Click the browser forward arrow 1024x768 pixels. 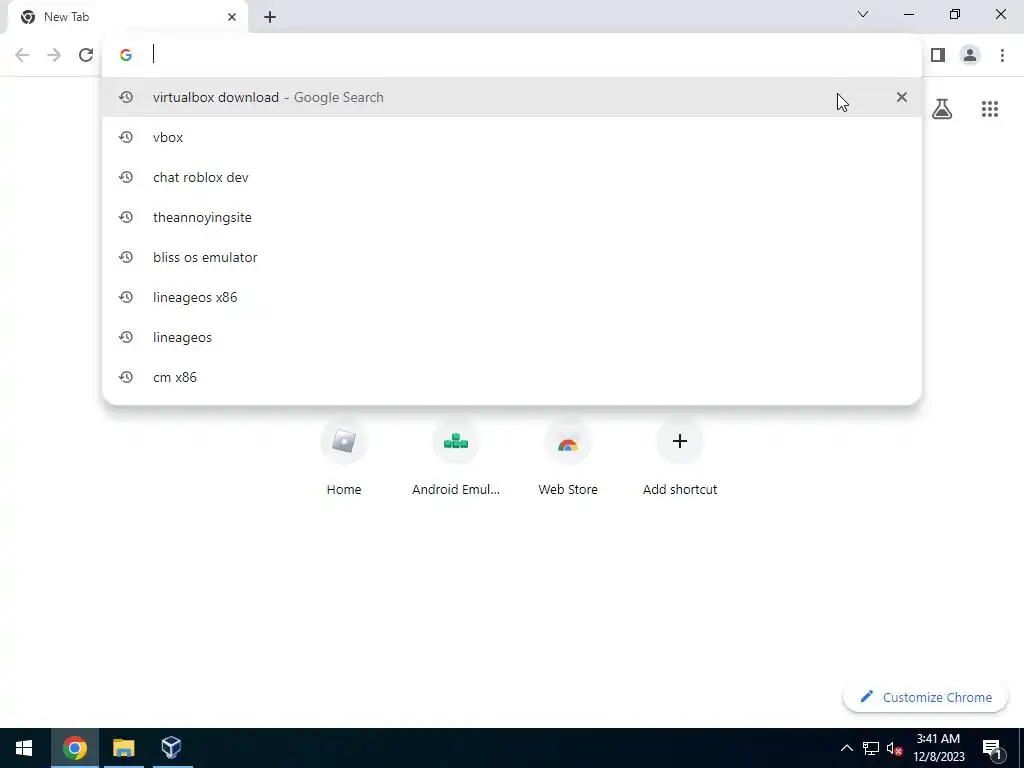(54, 55)
